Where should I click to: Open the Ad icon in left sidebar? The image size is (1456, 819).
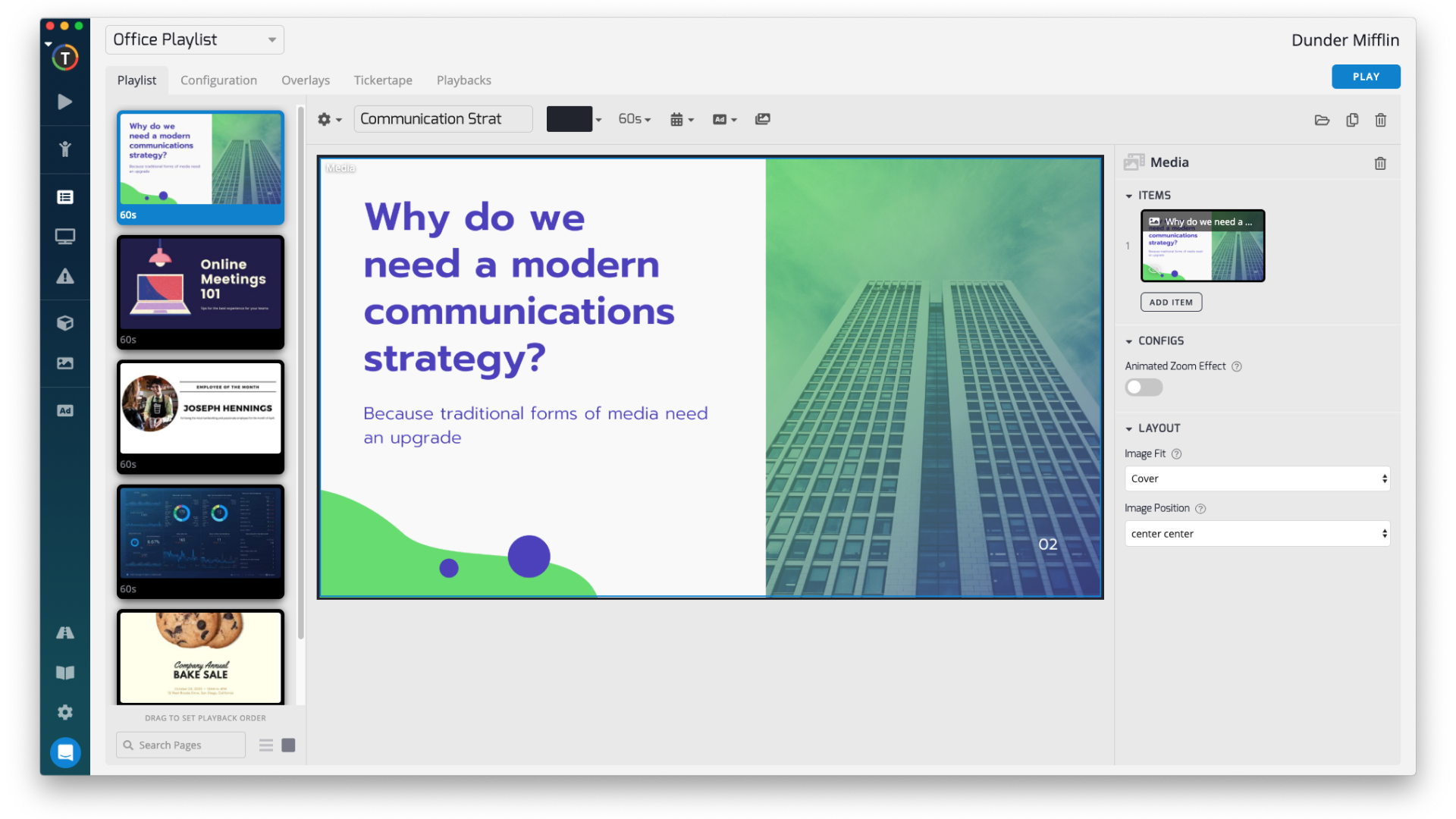(x=65, y=411)
